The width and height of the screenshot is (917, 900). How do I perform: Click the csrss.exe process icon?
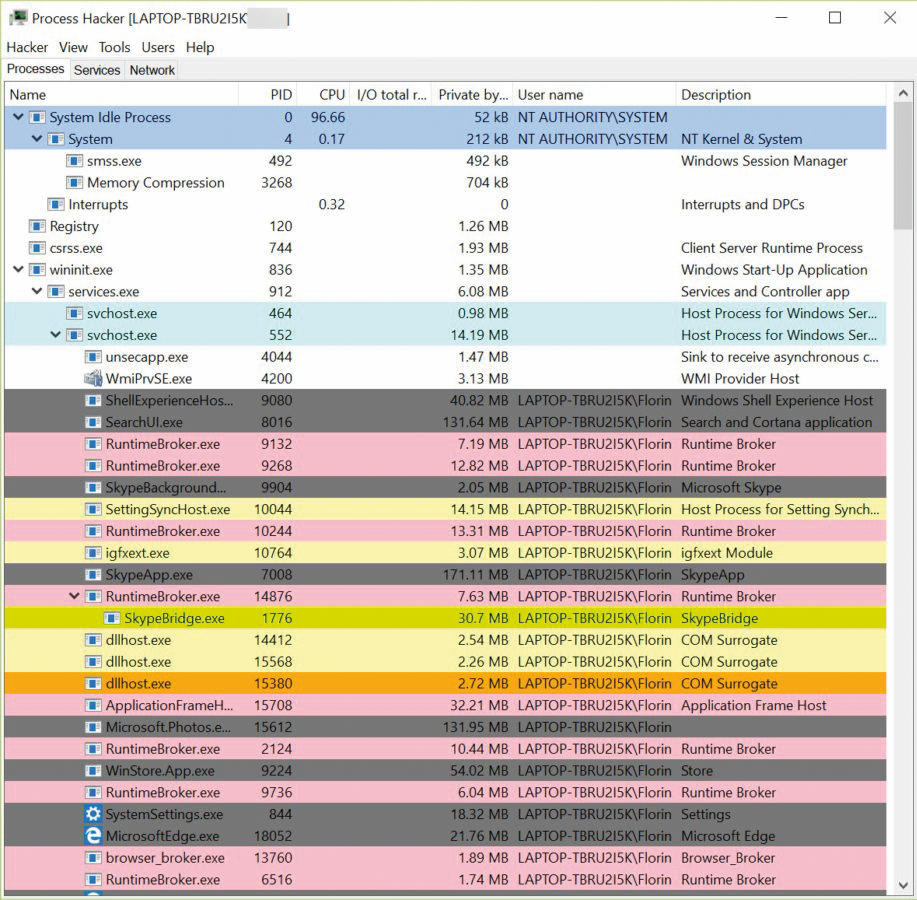pos(37,248)
